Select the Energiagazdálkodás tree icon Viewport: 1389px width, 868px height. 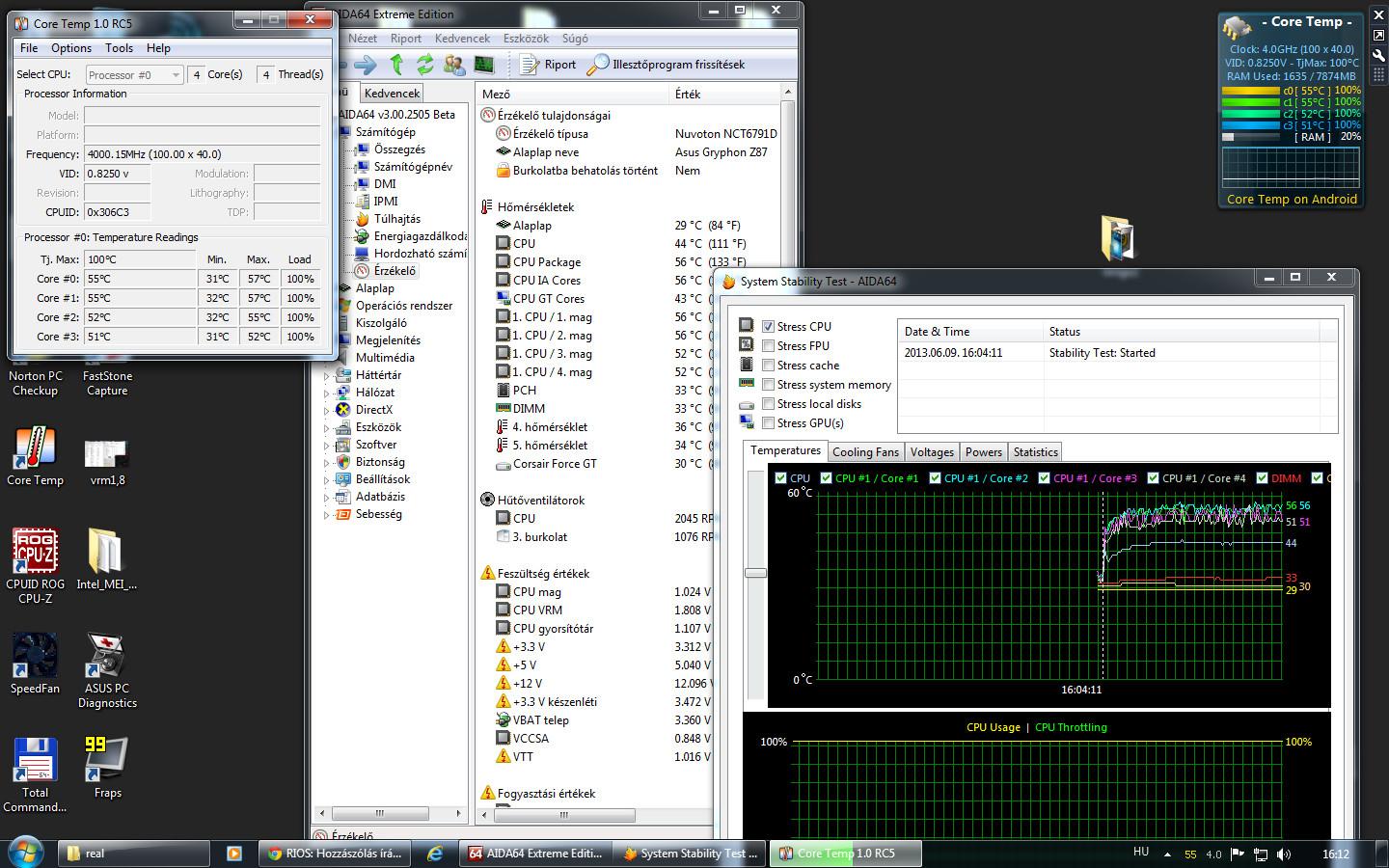click(362, 236)
